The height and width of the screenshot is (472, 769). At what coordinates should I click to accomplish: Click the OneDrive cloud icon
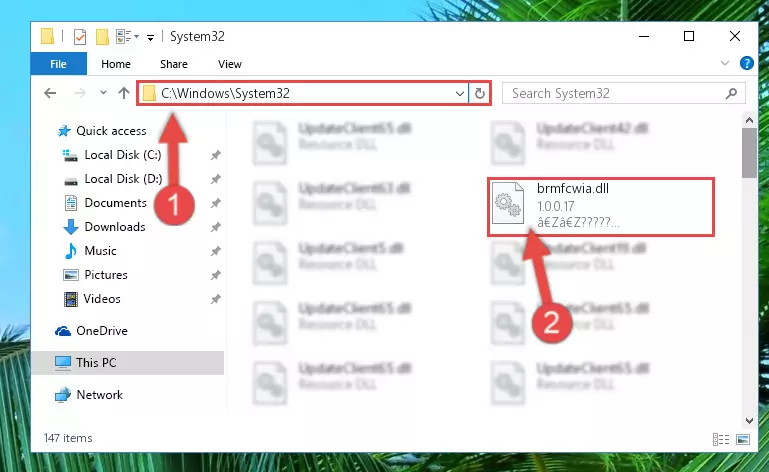63,331
